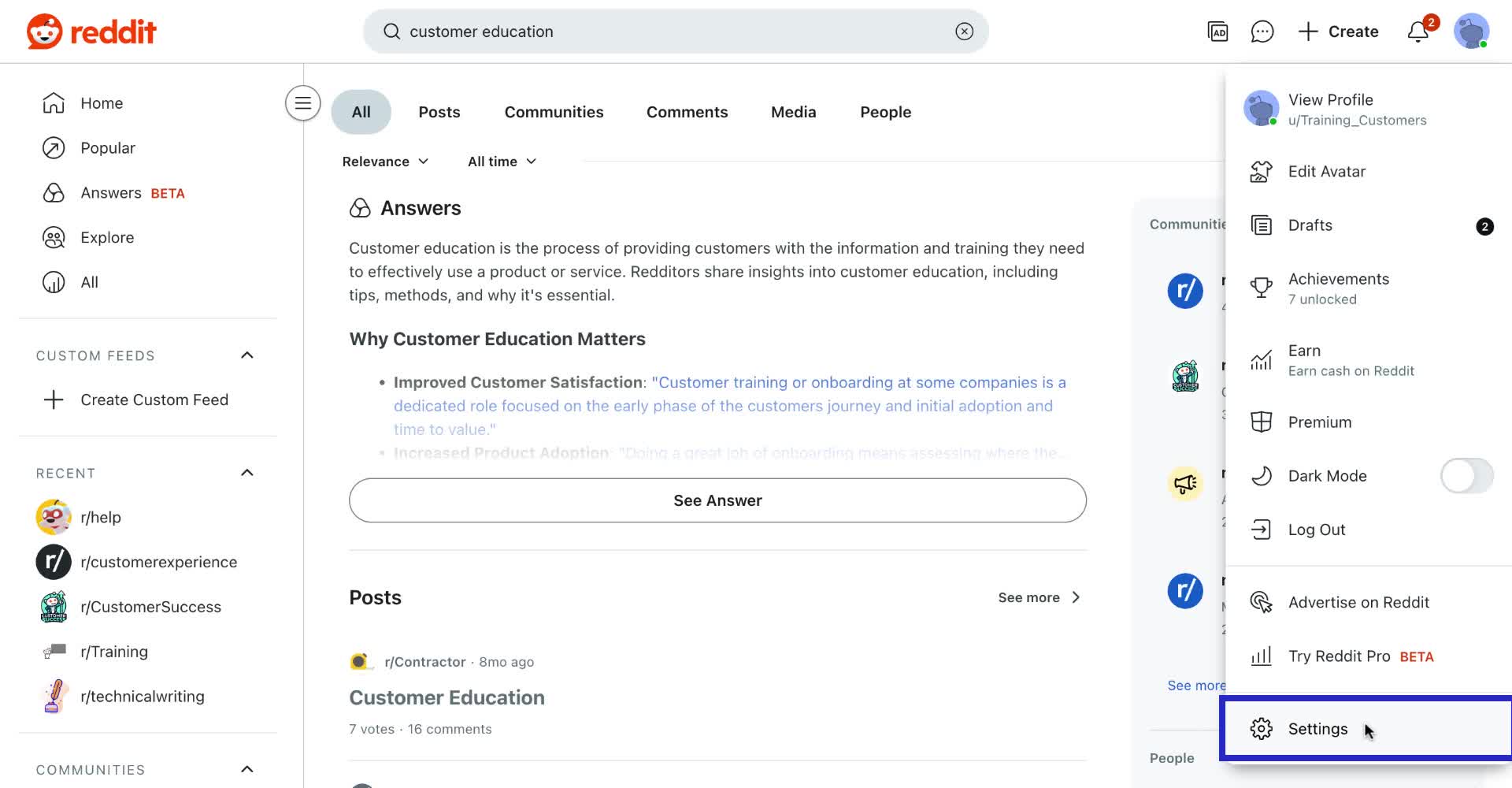Collapse the Custom Feeds section
The image size is (1512, 788).
tap(246, 355)
